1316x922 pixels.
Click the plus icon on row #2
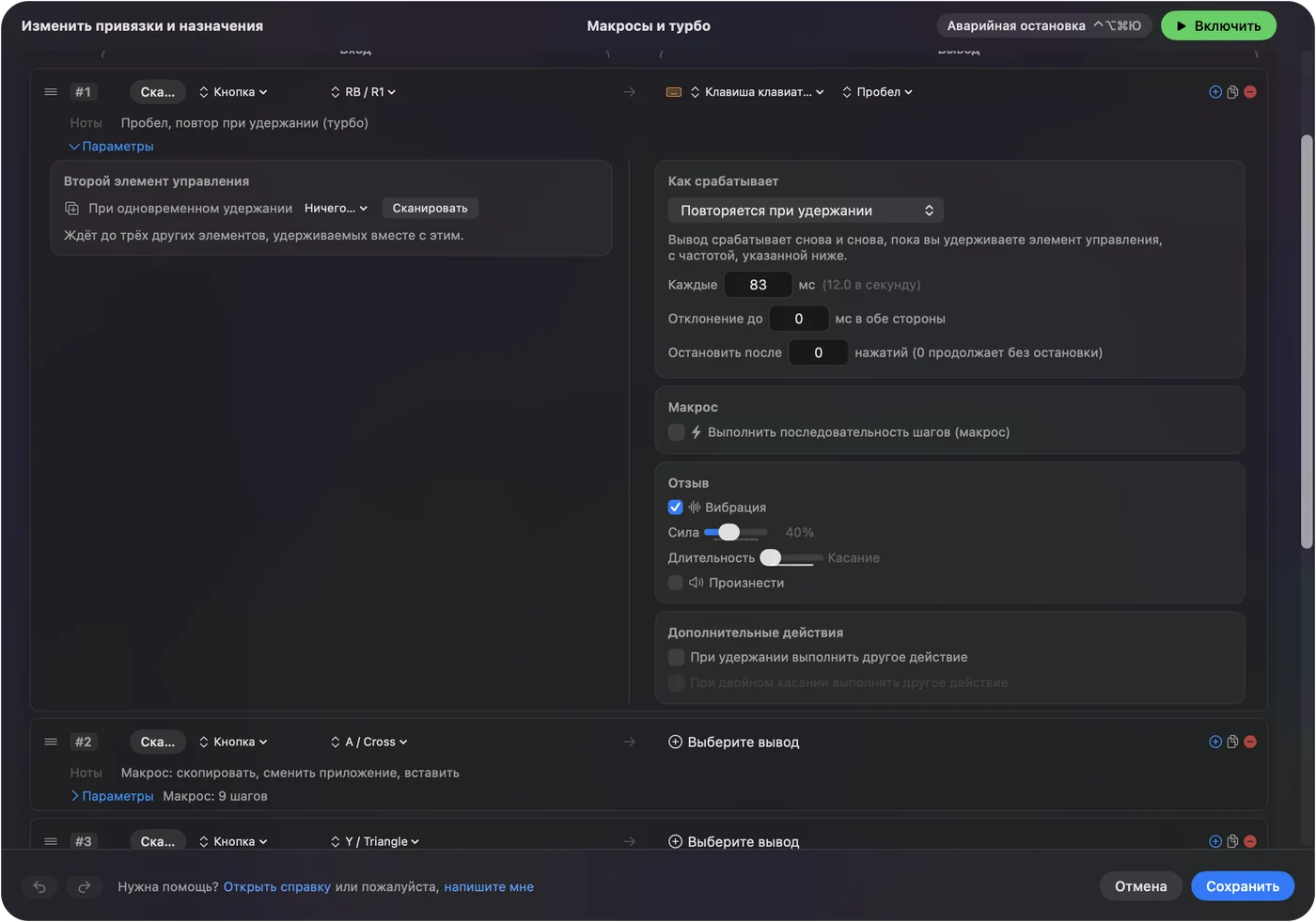[x=1215, y=742]
